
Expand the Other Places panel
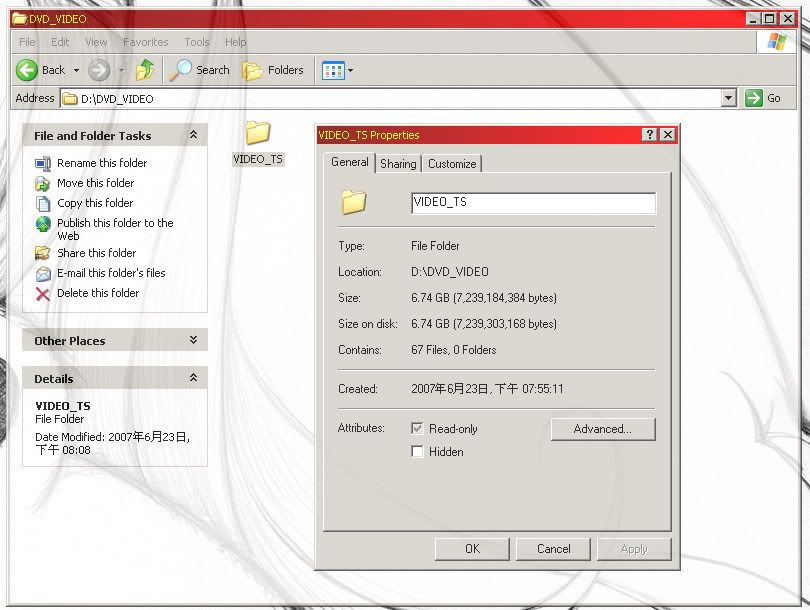(193, 340)
